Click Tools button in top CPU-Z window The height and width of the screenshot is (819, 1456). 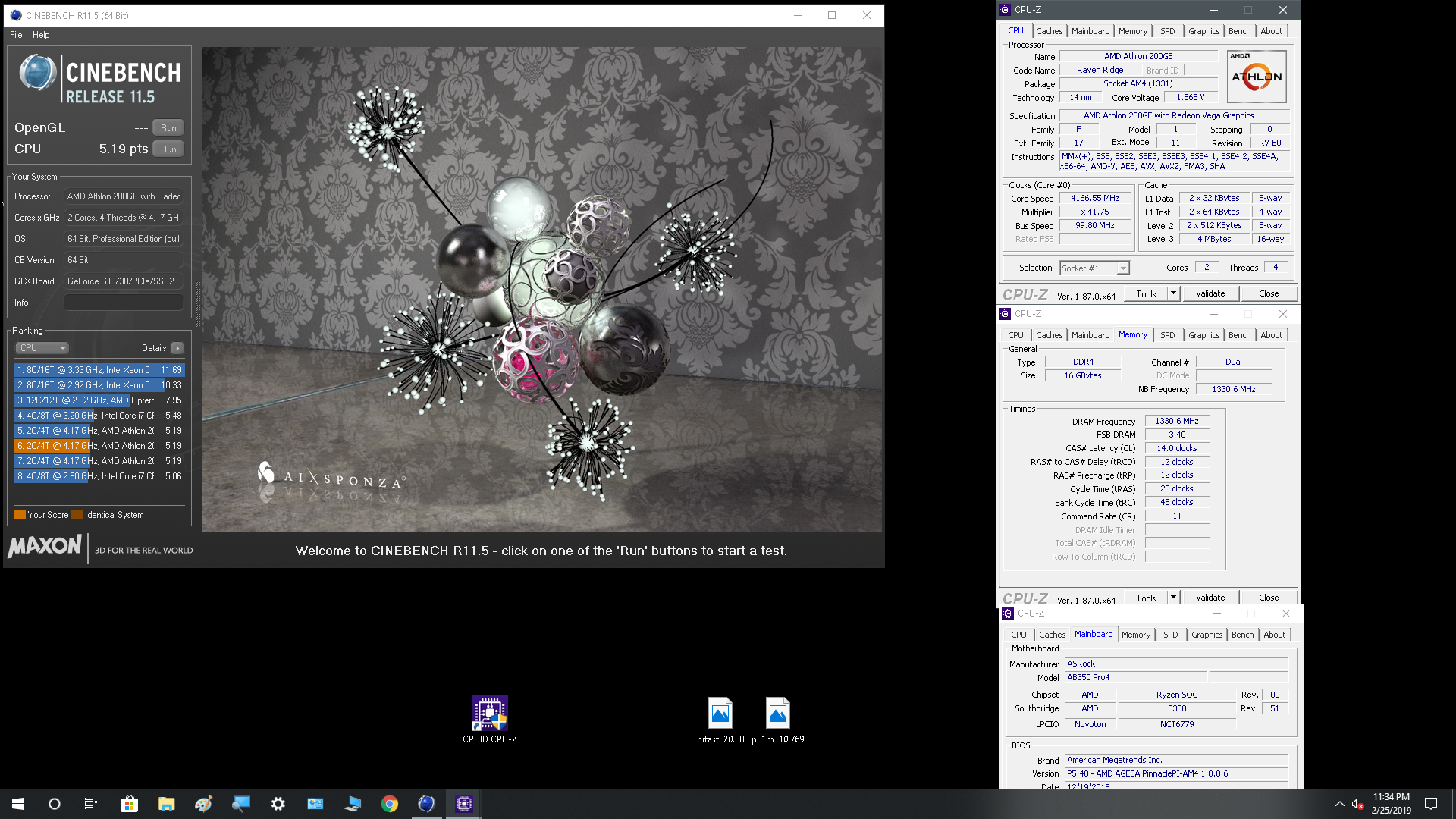(x=1146, y=293)
